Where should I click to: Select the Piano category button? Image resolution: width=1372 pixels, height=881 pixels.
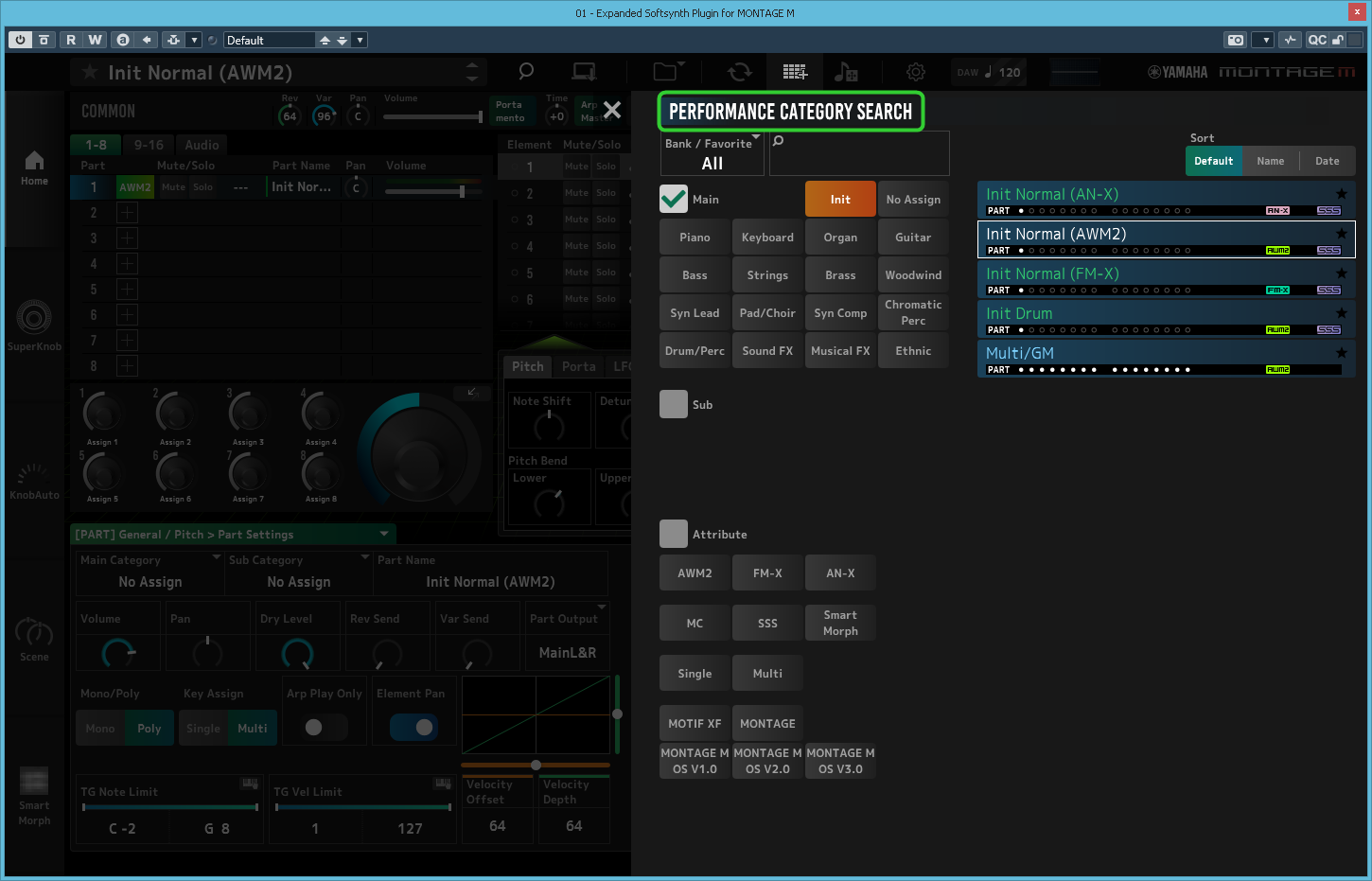[x=695, y=237]
